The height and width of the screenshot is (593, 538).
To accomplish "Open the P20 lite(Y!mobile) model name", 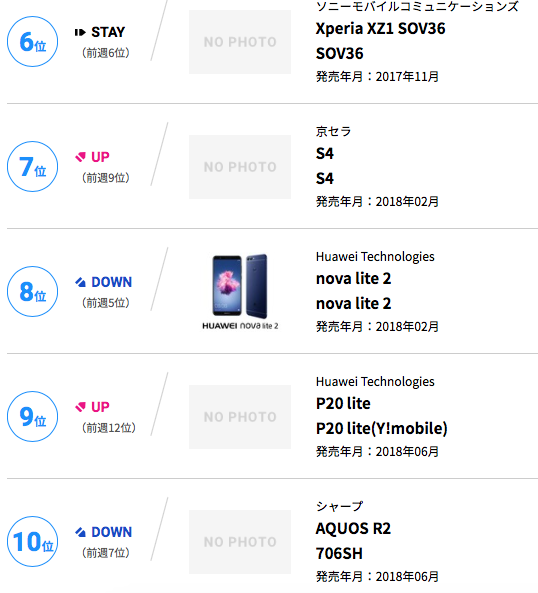I will pyautogui.click(x=381, y=428).
